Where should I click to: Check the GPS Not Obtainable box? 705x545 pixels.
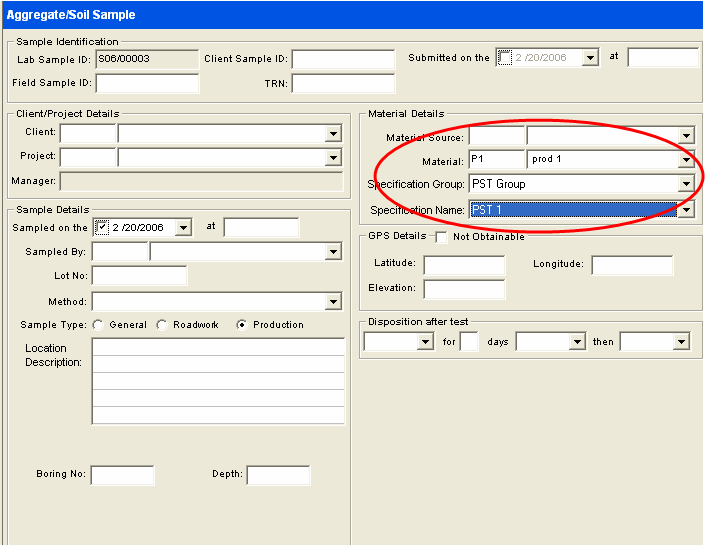point(441,237)
